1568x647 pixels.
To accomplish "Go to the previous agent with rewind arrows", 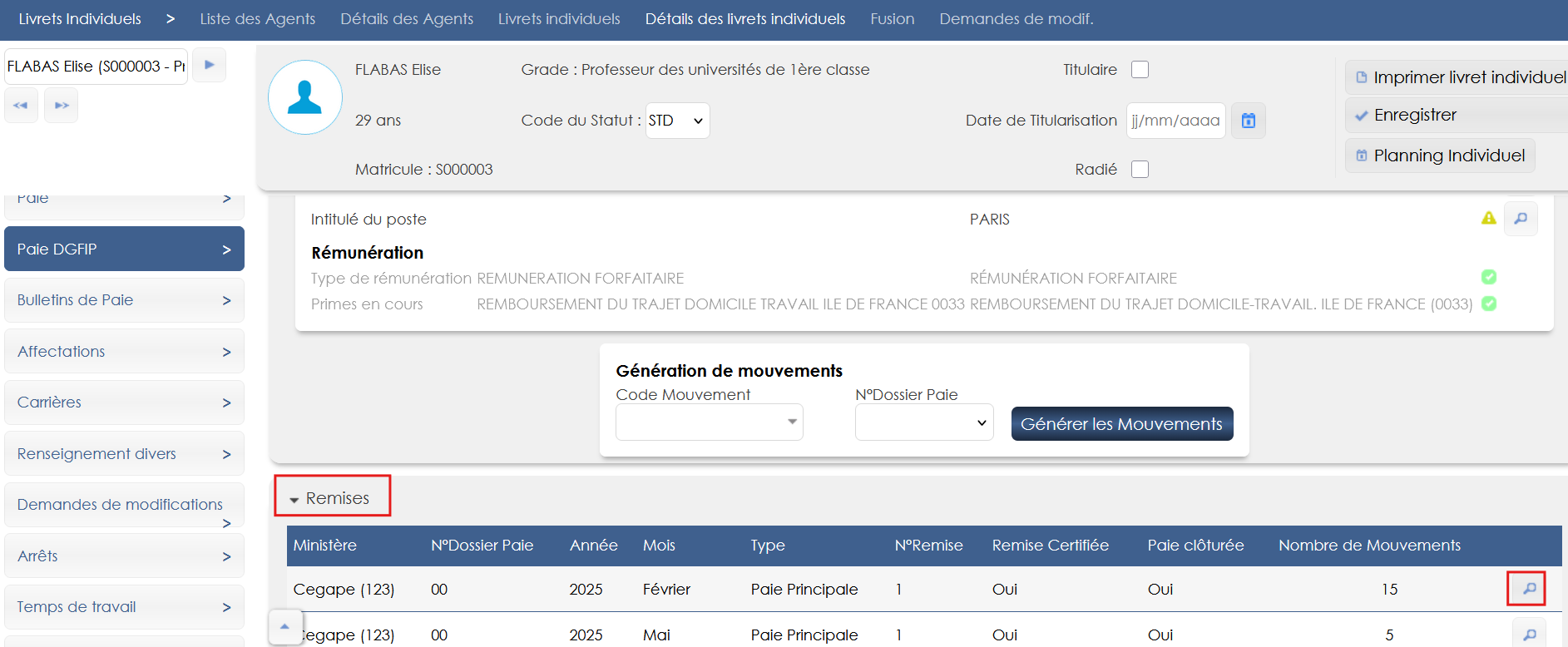I will pos(21,106).
